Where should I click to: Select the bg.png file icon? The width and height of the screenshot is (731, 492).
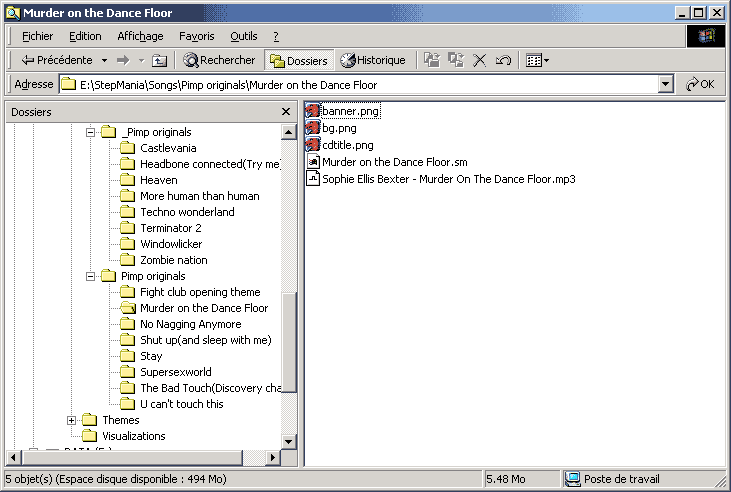tap(312, 128)
